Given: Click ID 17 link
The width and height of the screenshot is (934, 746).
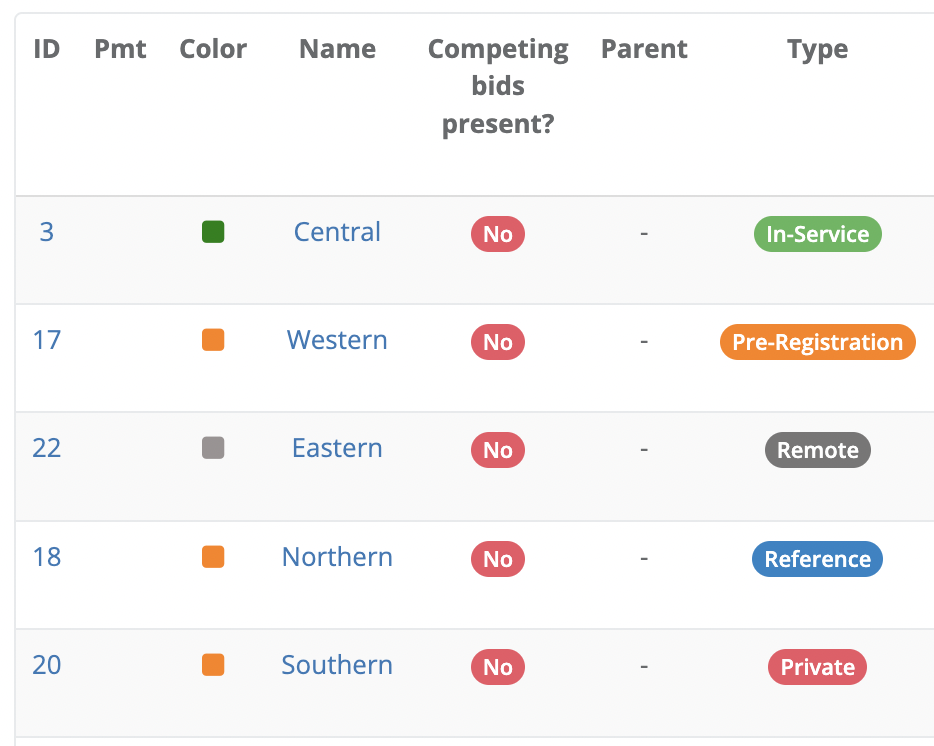Looking at the screenshot, I should coord(47,340).
